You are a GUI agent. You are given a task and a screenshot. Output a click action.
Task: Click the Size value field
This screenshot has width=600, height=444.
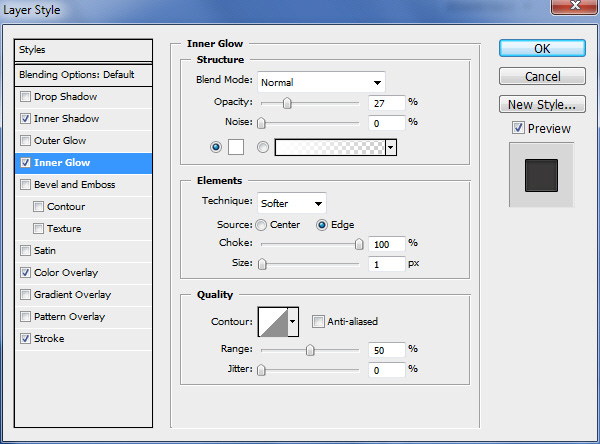coord(386,264)
